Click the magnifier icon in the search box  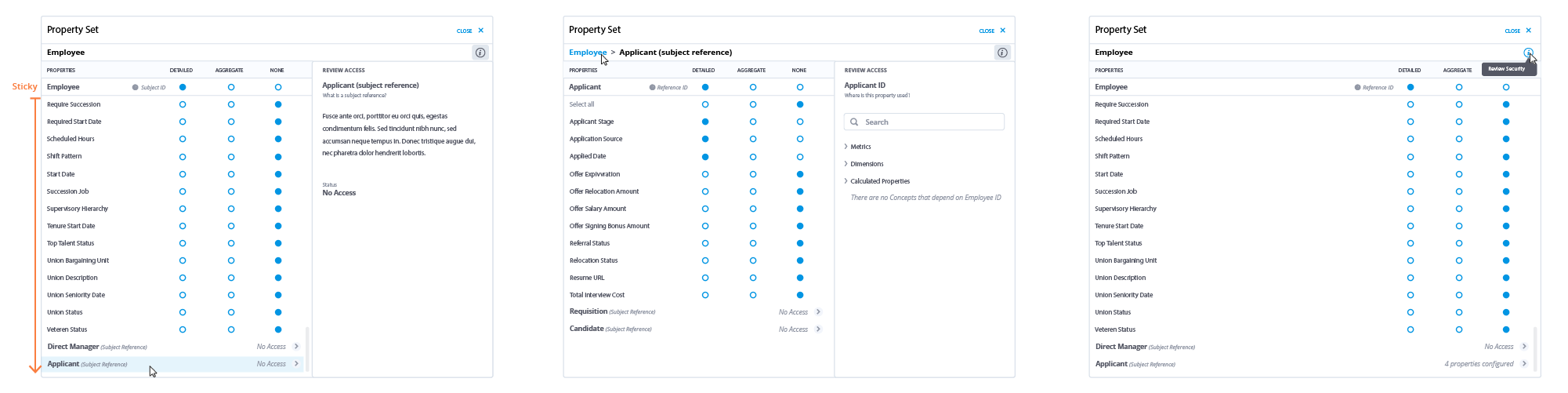(854, 122)
